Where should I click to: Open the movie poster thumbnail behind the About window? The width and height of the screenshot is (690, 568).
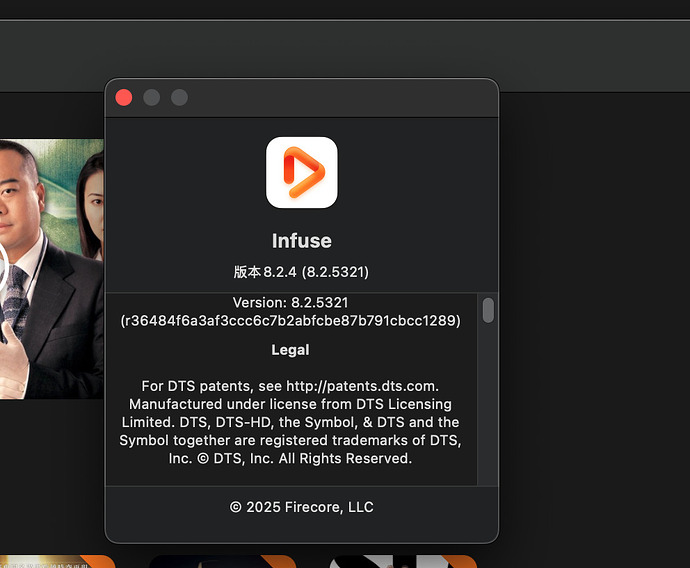52,269
